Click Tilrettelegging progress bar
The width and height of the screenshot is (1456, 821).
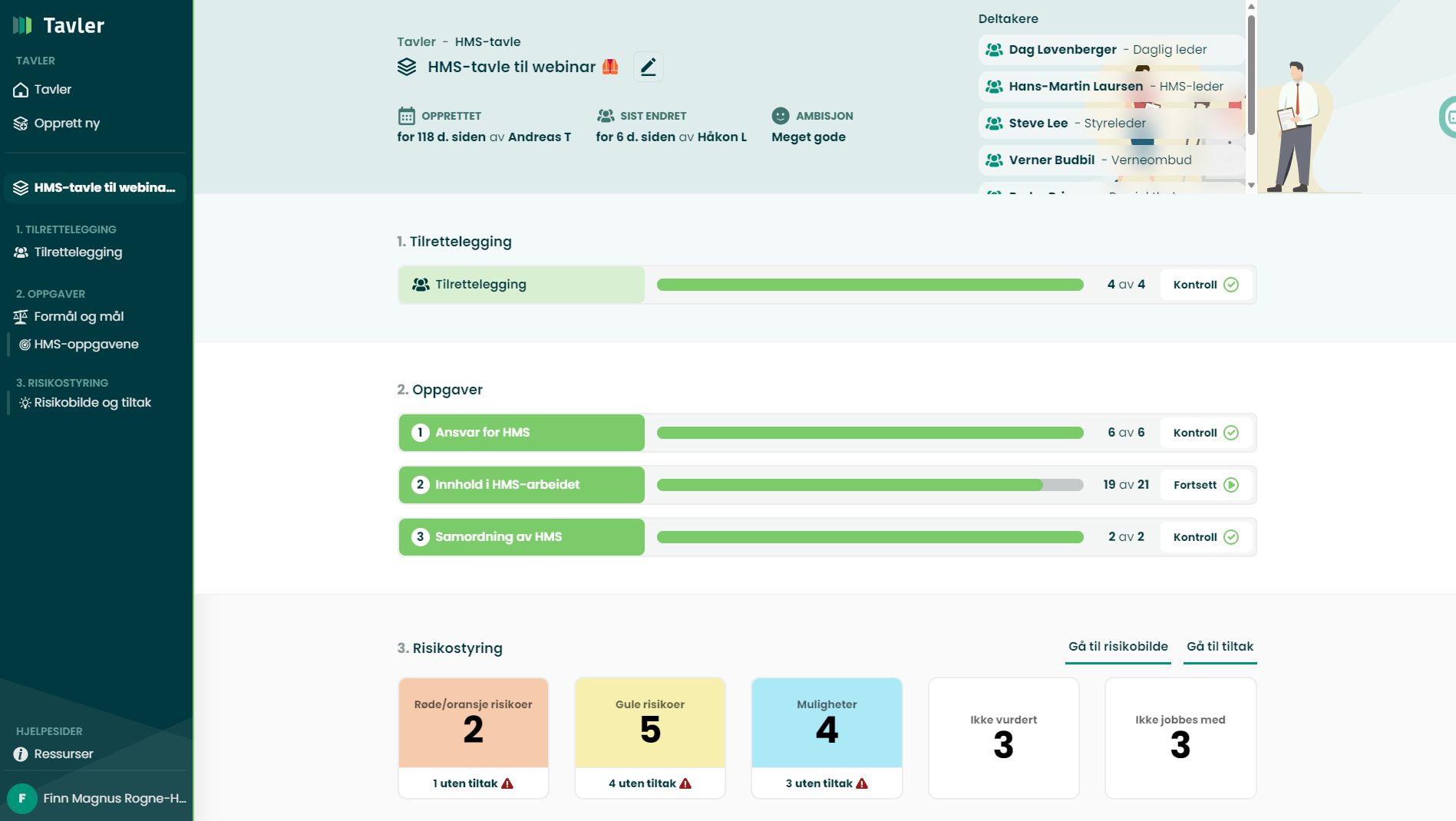[870, 285]
